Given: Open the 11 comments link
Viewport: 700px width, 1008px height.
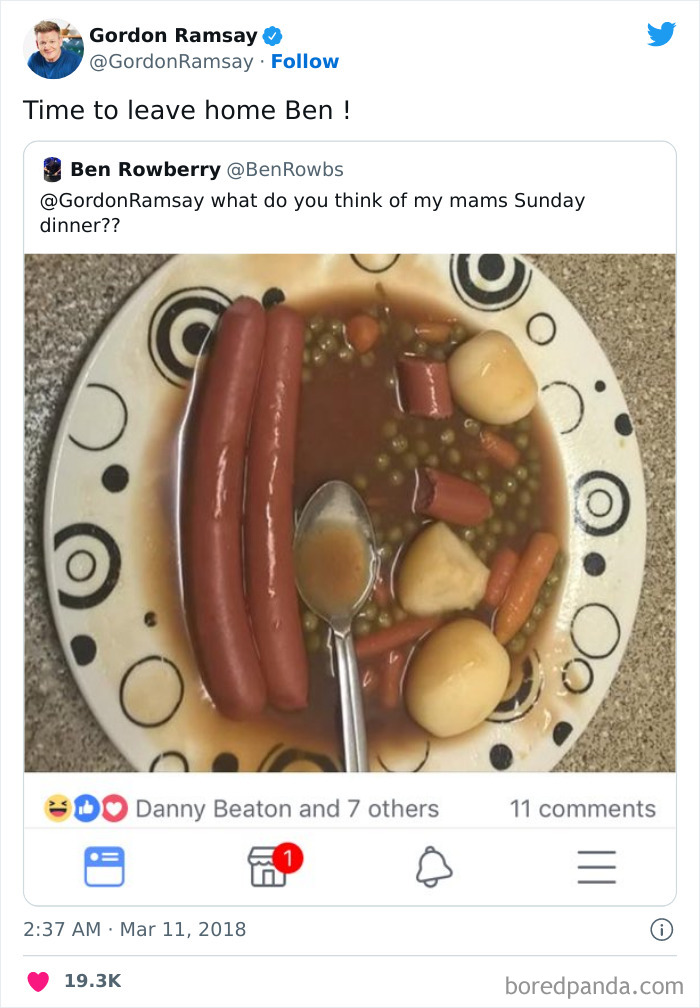Looking at the screenshot, I should (582, 809).
